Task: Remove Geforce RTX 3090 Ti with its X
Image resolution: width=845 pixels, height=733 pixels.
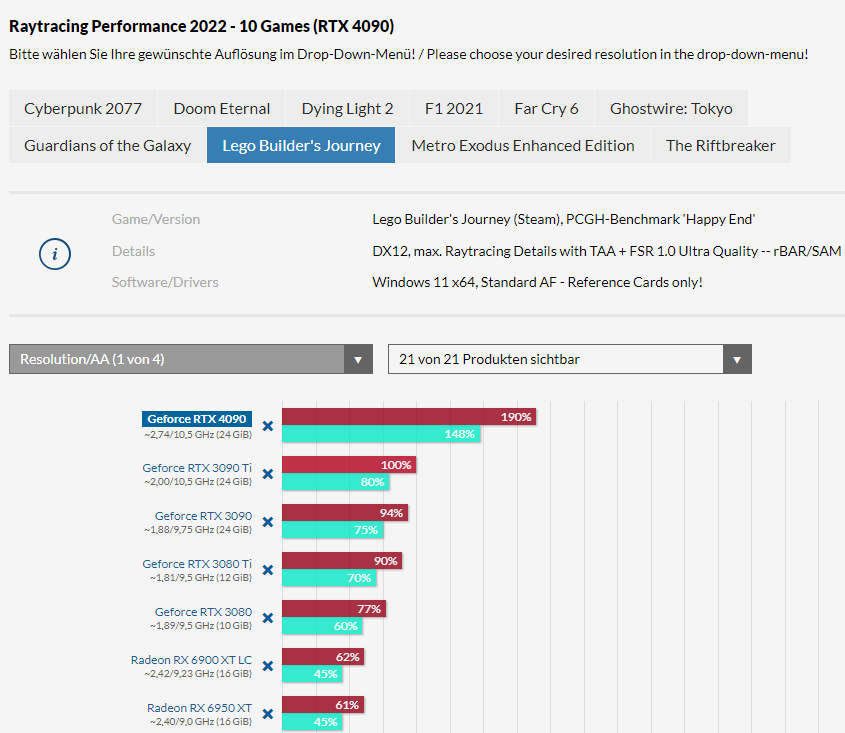Action: pyautogui.click(x=268, y=474)
